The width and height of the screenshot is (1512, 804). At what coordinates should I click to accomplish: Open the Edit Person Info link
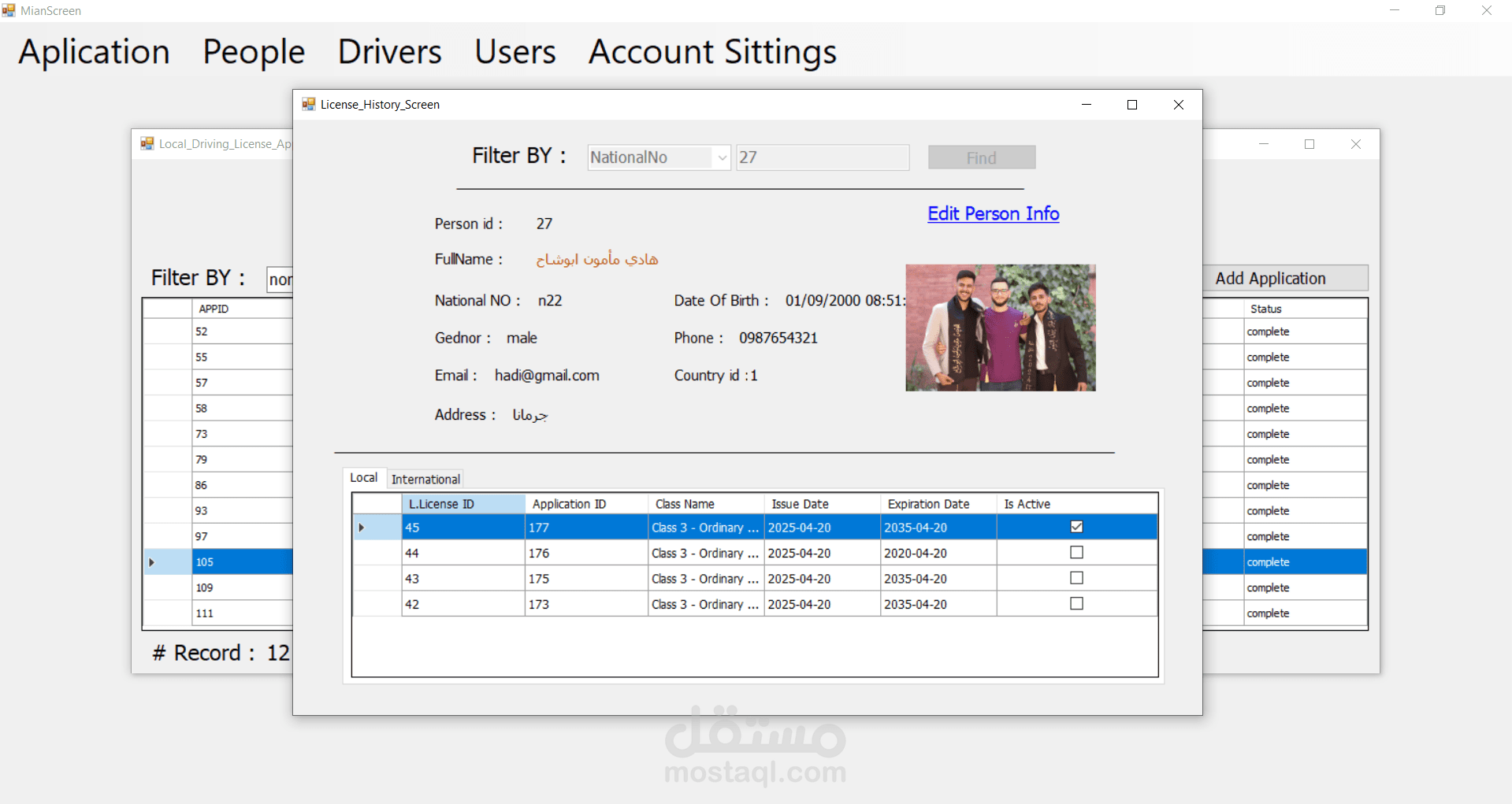pyautogui.click(x=993, y=213)
